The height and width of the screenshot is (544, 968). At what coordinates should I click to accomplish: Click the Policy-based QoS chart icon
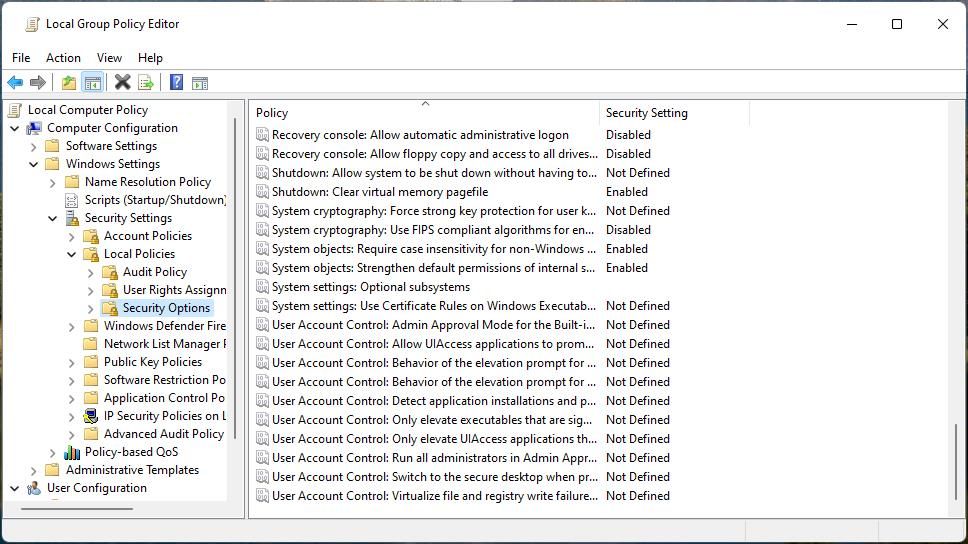click(x=72, y=452)
